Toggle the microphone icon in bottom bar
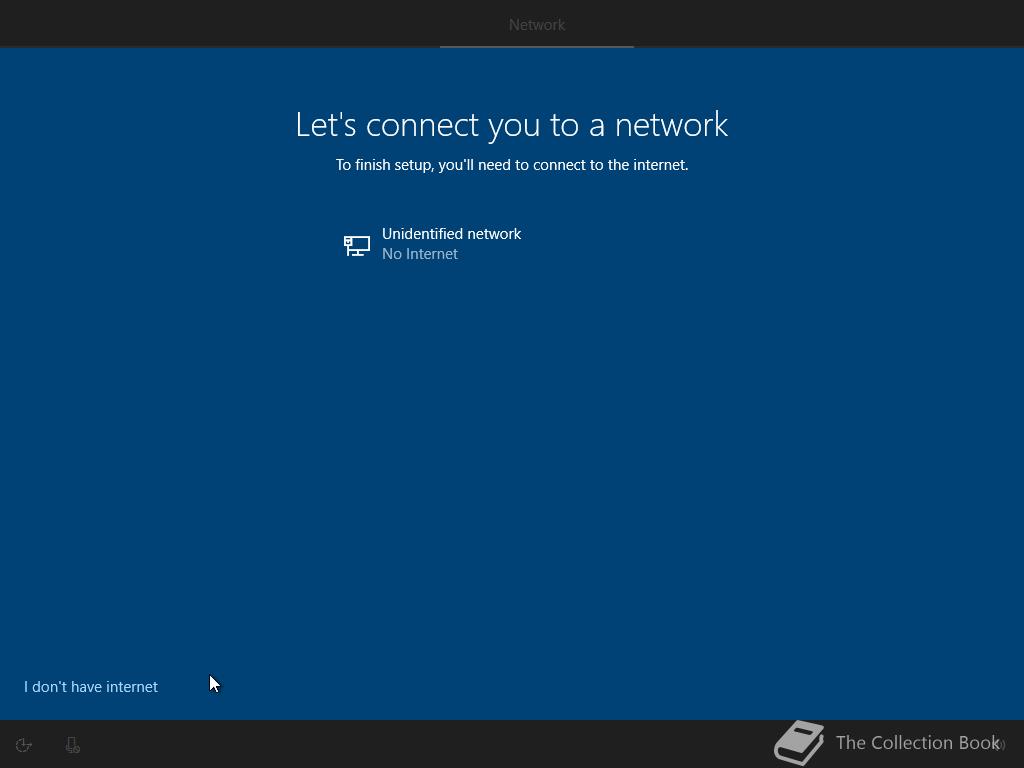1024x768 pixels. (x=72, y=744)
